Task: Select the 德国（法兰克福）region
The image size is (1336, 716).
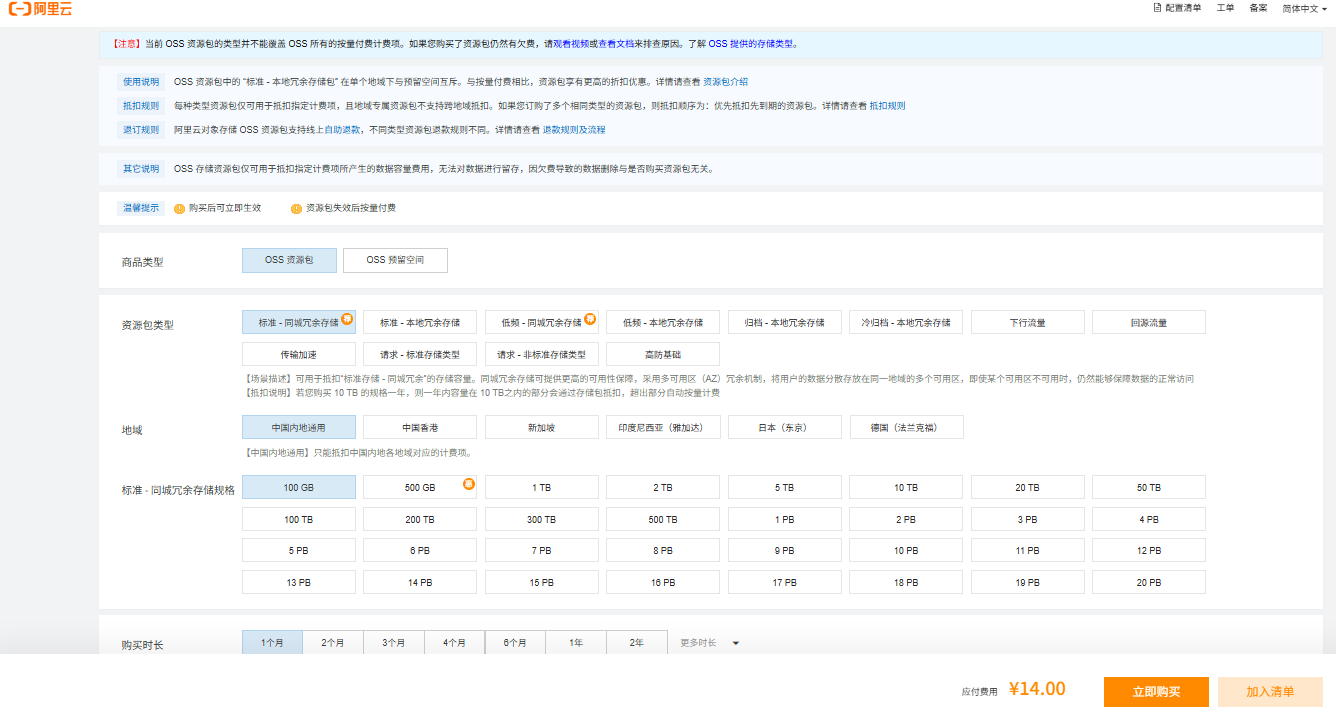Action: 906,427
